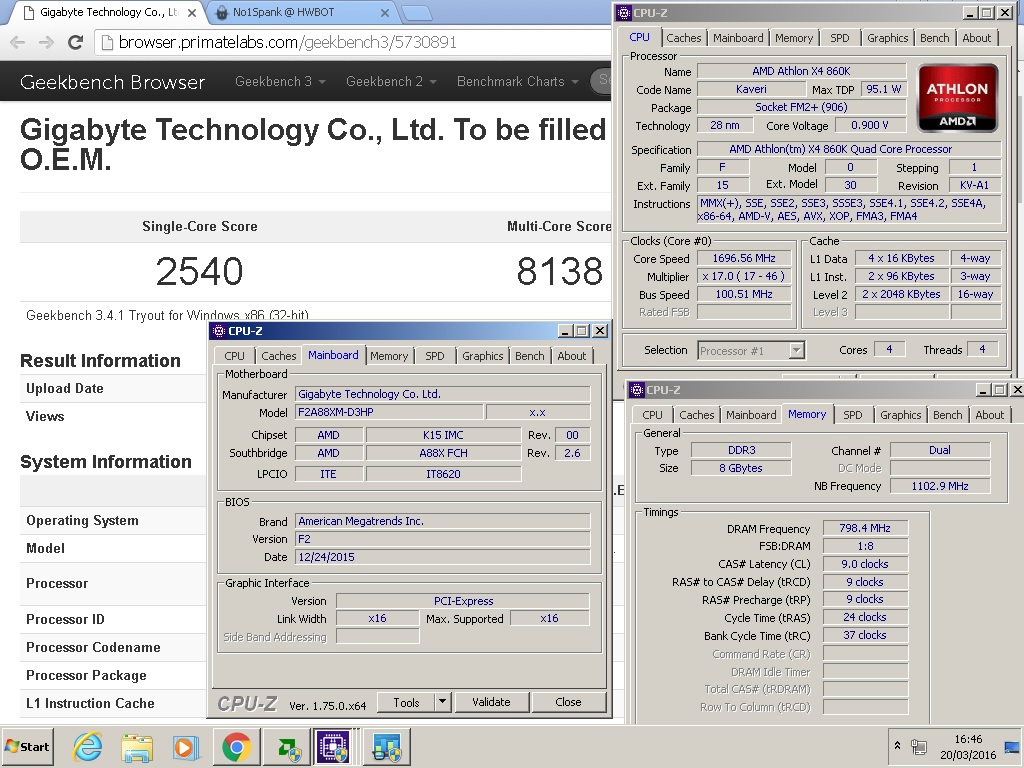Close the No1Spank @ HWBOT tab
1024x768 pixels.
(385, 12)
